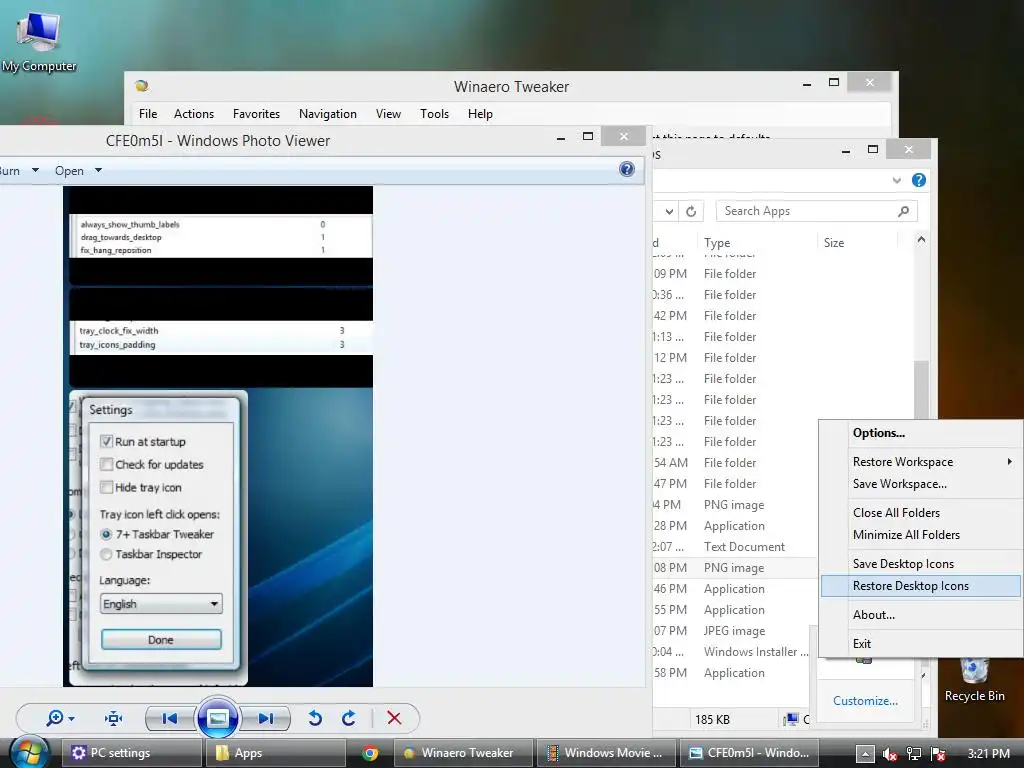Select Text Document row in Apps list
Screen dimensions: 1024x768
tap(734, 547)
